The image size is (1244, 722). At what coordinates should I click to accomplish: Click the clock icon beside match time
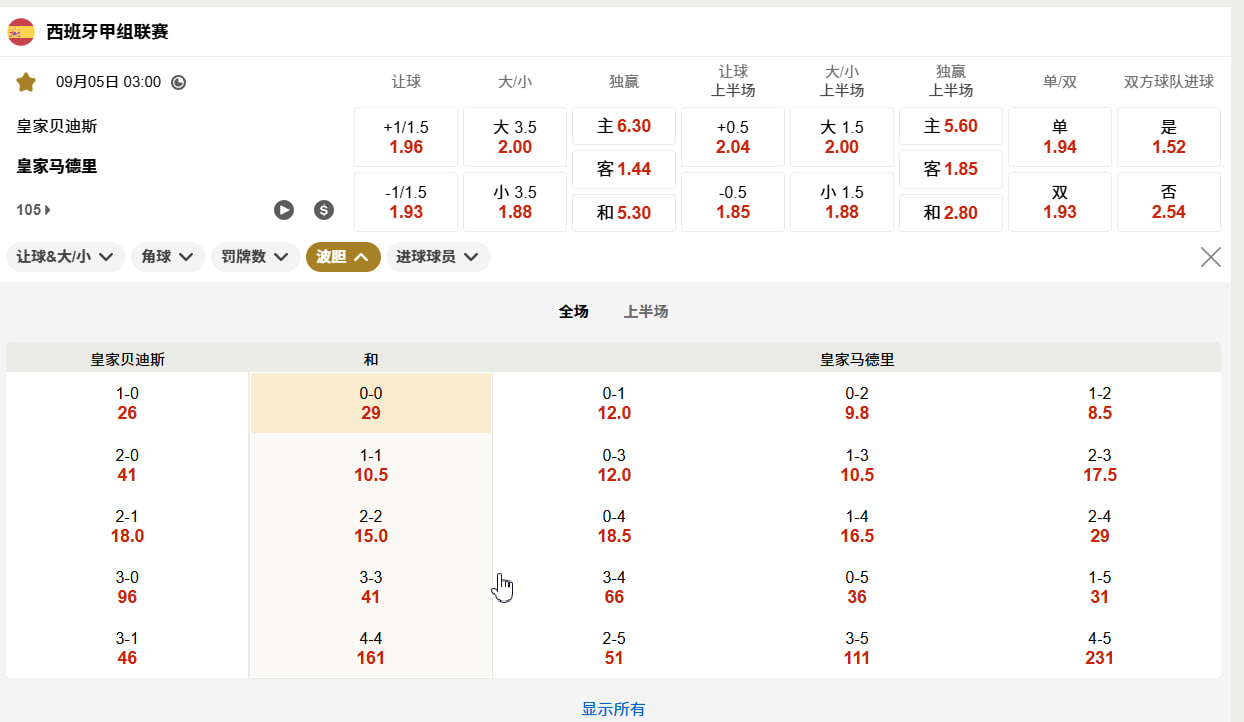coord(178,82)
